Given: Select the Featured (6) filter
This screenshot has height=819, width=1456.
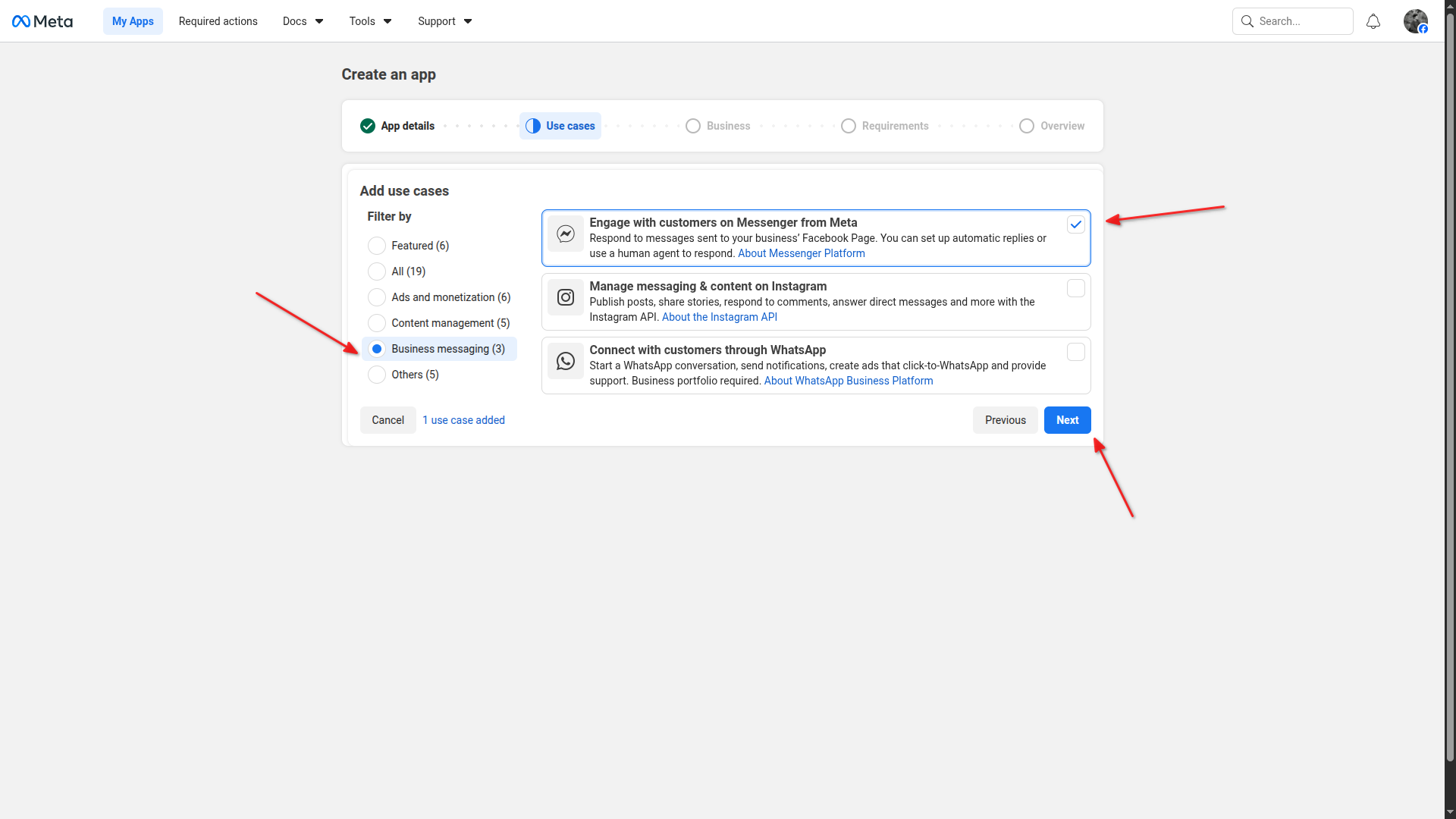Looking at the screenshot, I should click(x=377, y=246).
